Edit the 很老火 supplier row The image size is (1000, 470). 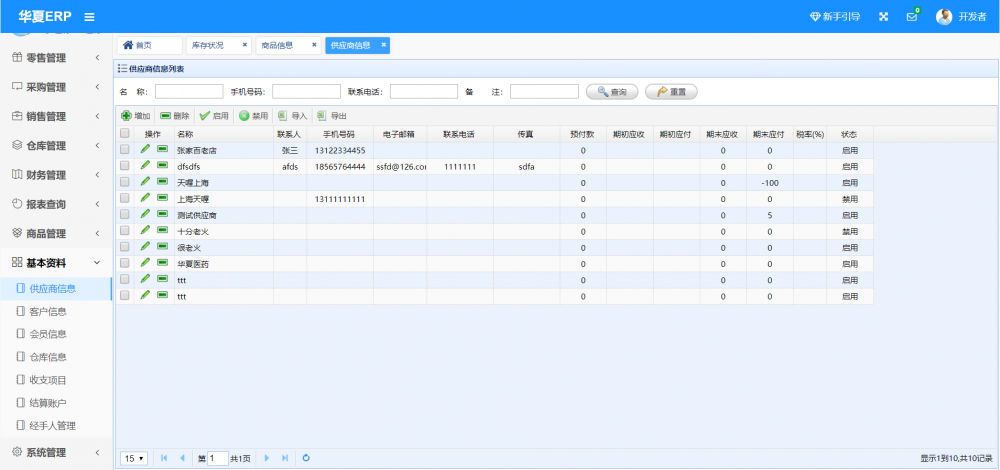pos(145,246)
